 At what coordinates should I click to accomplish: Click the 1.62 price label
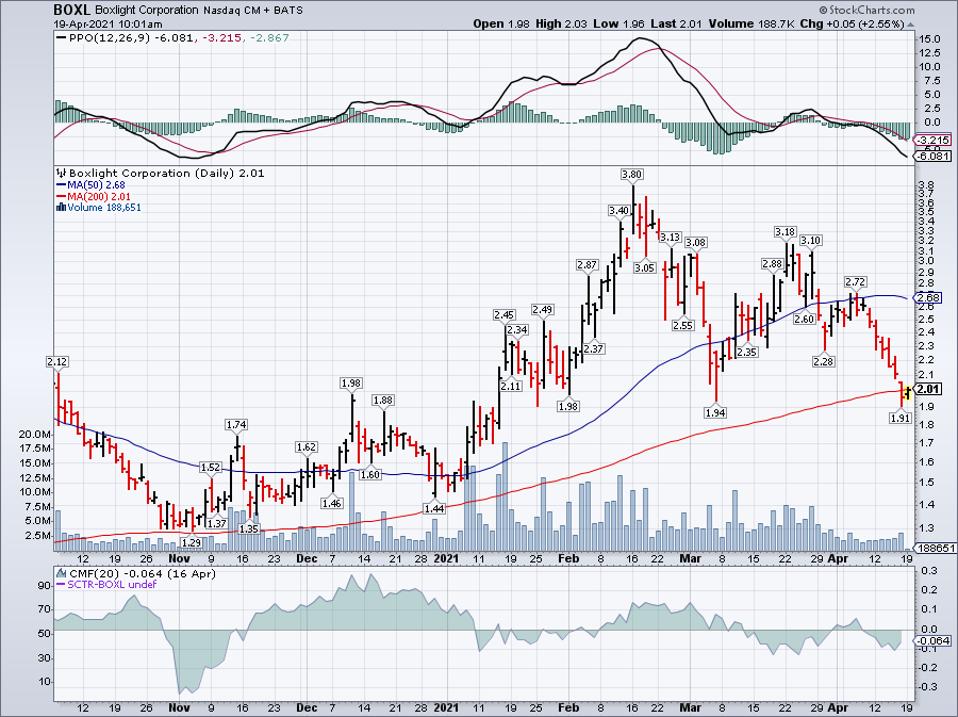[x=306, y=447]
